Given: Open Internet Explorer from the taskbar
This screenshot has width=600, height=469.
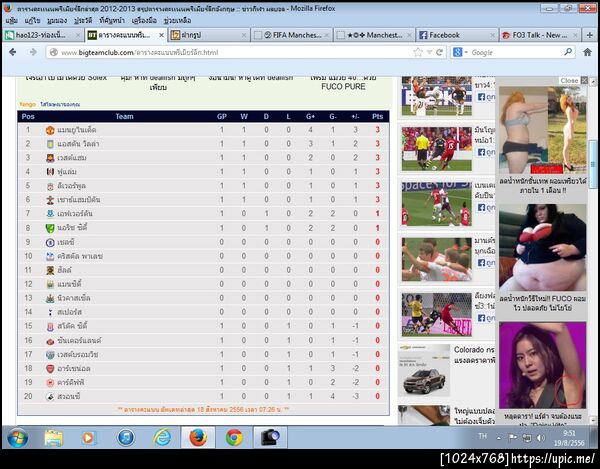Looking at the screenshot, I should point(162,437).
